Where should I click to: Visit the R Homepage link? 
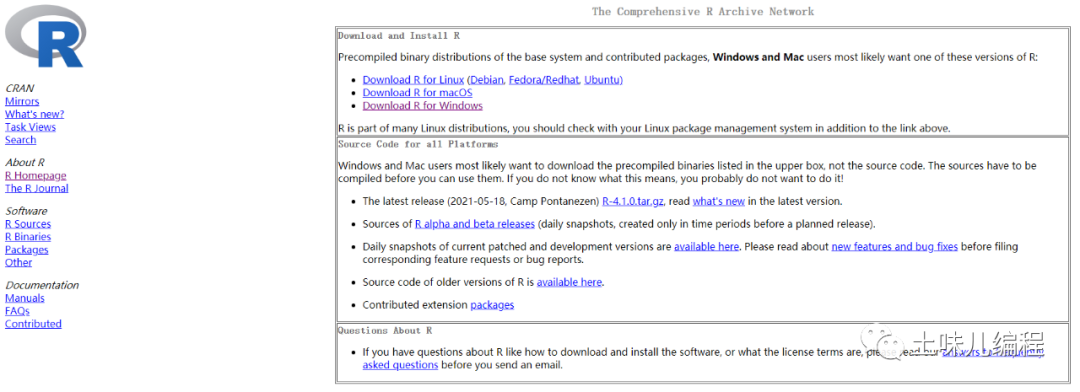click(x=36, y=176)
